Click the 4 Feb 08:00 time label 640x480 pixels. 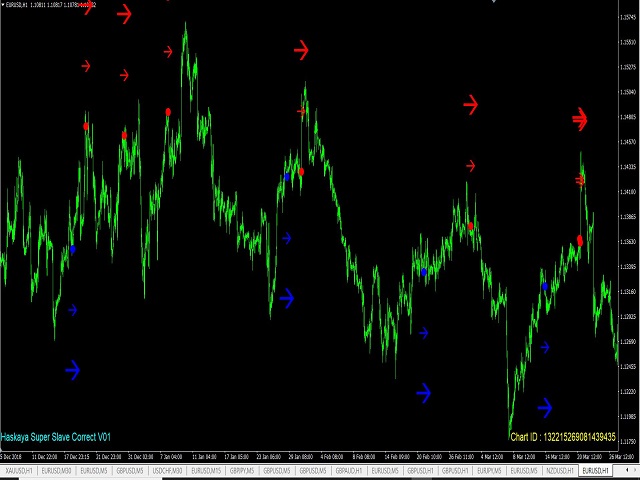[x=331, y=456]
